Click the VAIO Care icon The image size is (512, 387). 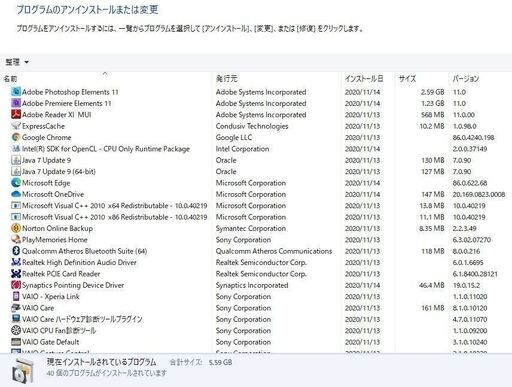[x=16, y=308]
